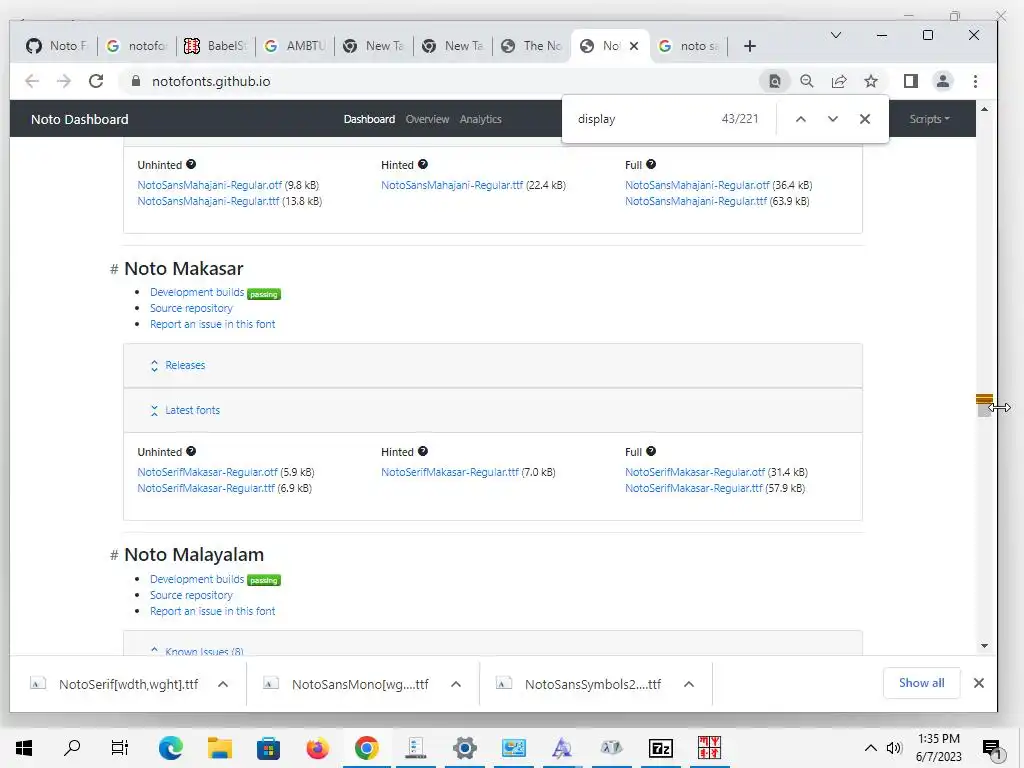This screenshot has width=1024, height=768.
Task: Open Windows Start menu
Action: (x=24, y=748)
